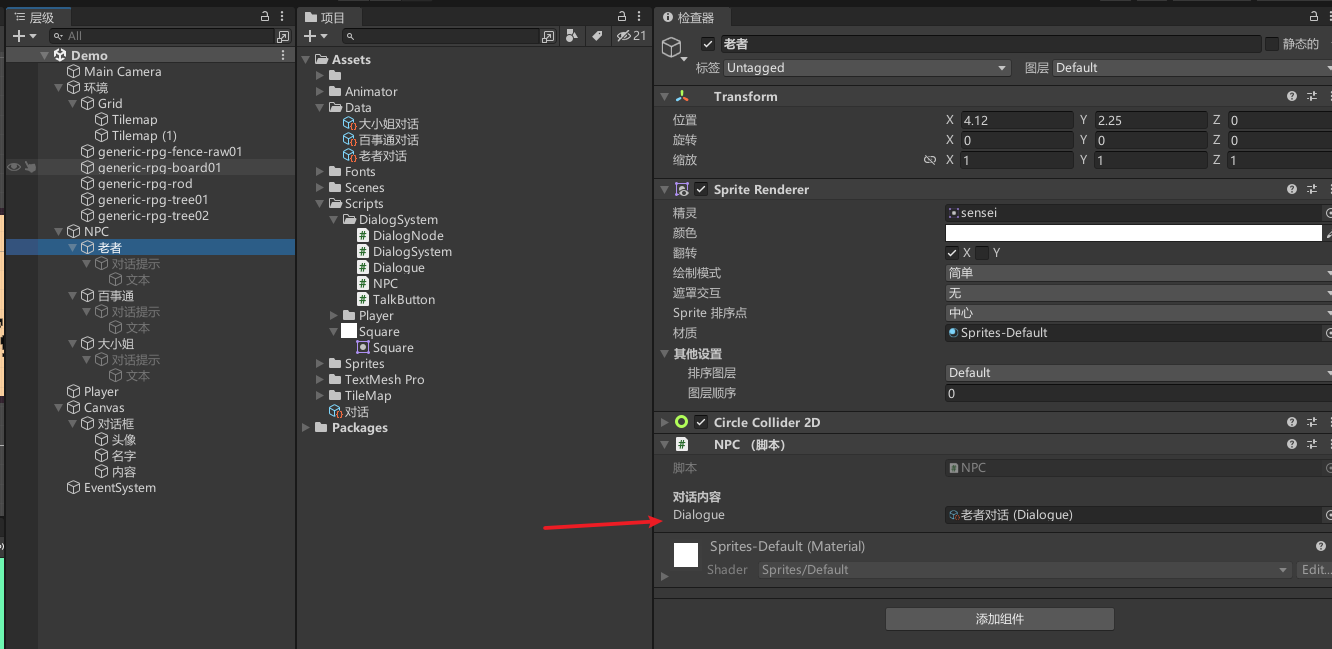Image resolution: width=1332 pixels, height=649 pixels.
Task: Lock the 层级 hierarchy panel
Action: coord(265,17)
